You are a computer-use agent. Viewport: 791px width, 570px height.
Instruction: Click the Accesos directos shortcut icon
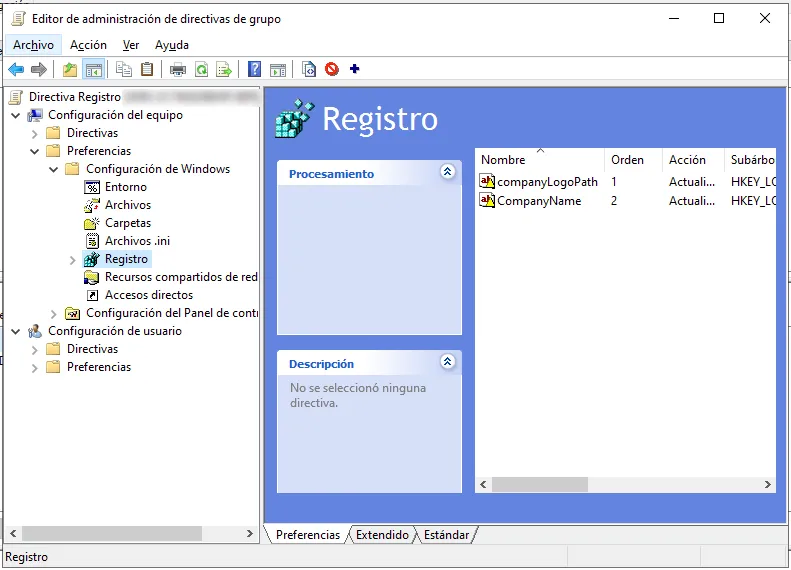(x=92, y=295)
